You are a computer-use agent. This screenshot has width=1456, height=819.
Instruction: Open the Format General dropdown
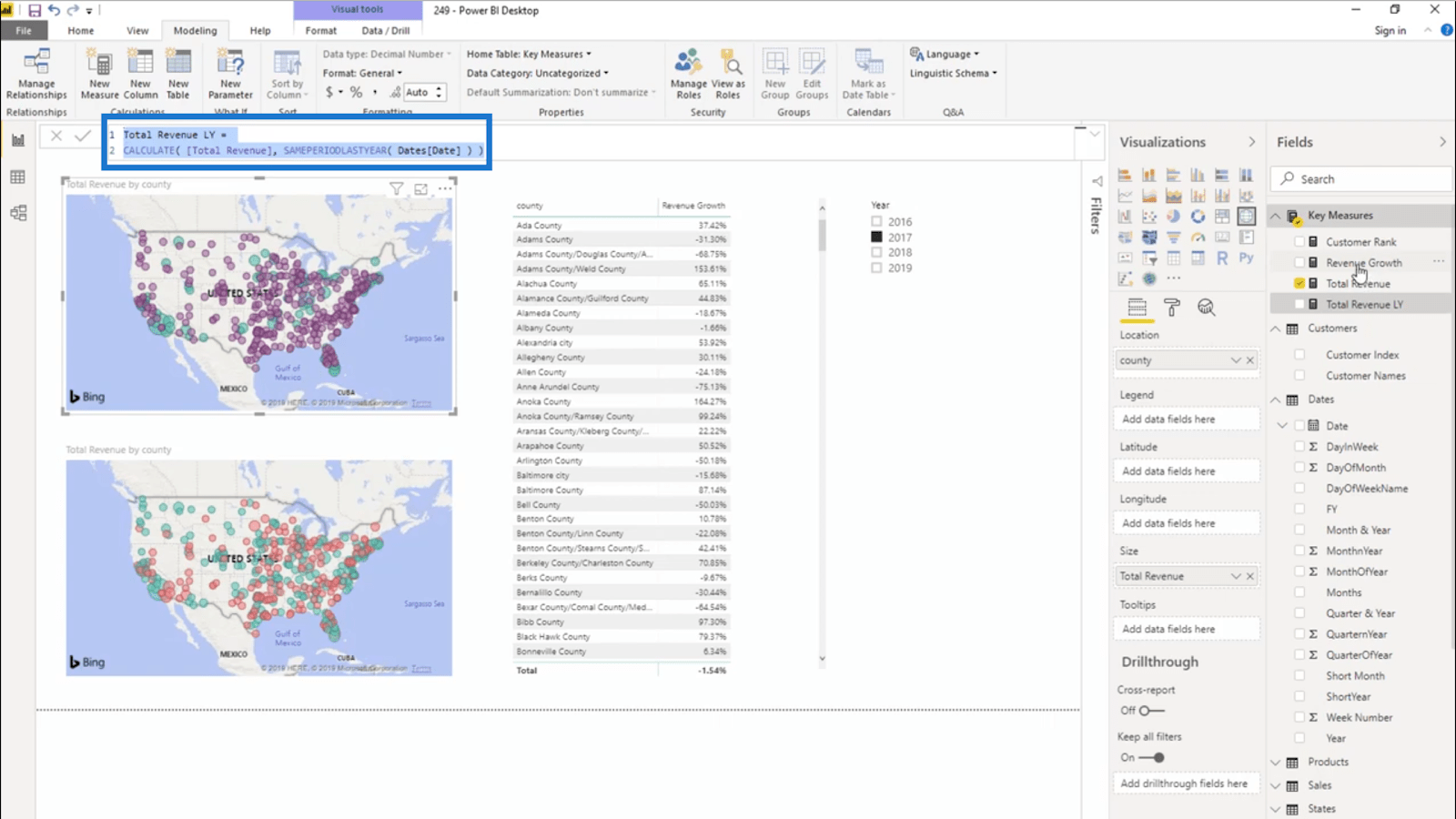coord(362,73)
